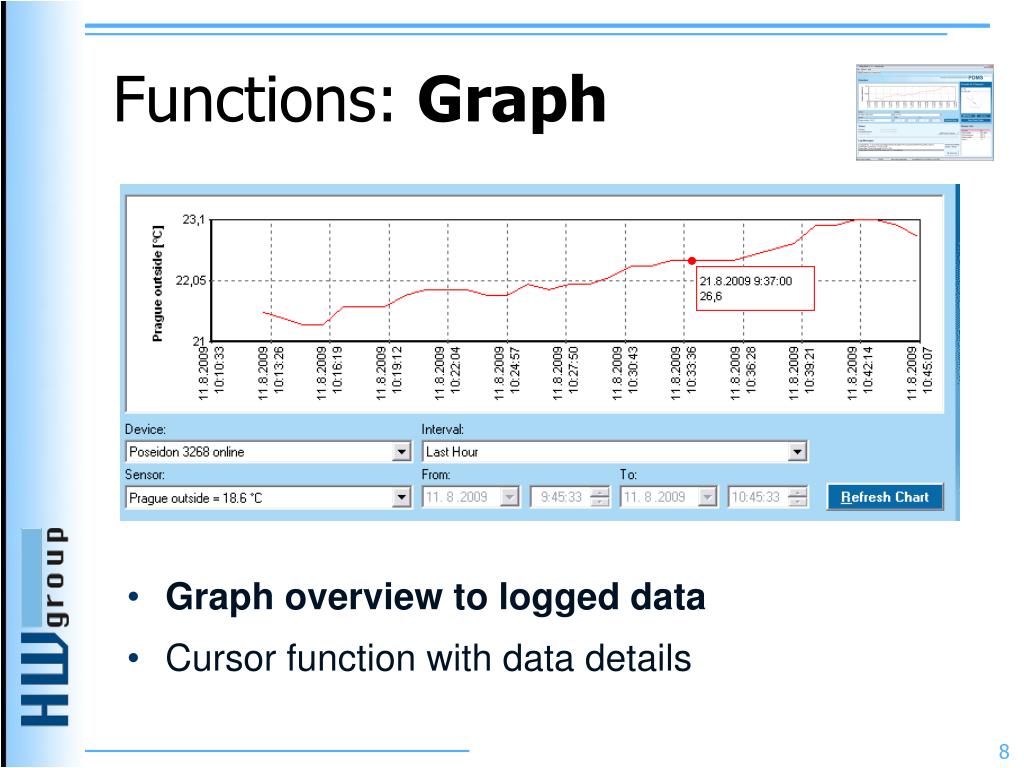Click the From time spinner arrows
Screen dimensions: 1024x768
600,498
